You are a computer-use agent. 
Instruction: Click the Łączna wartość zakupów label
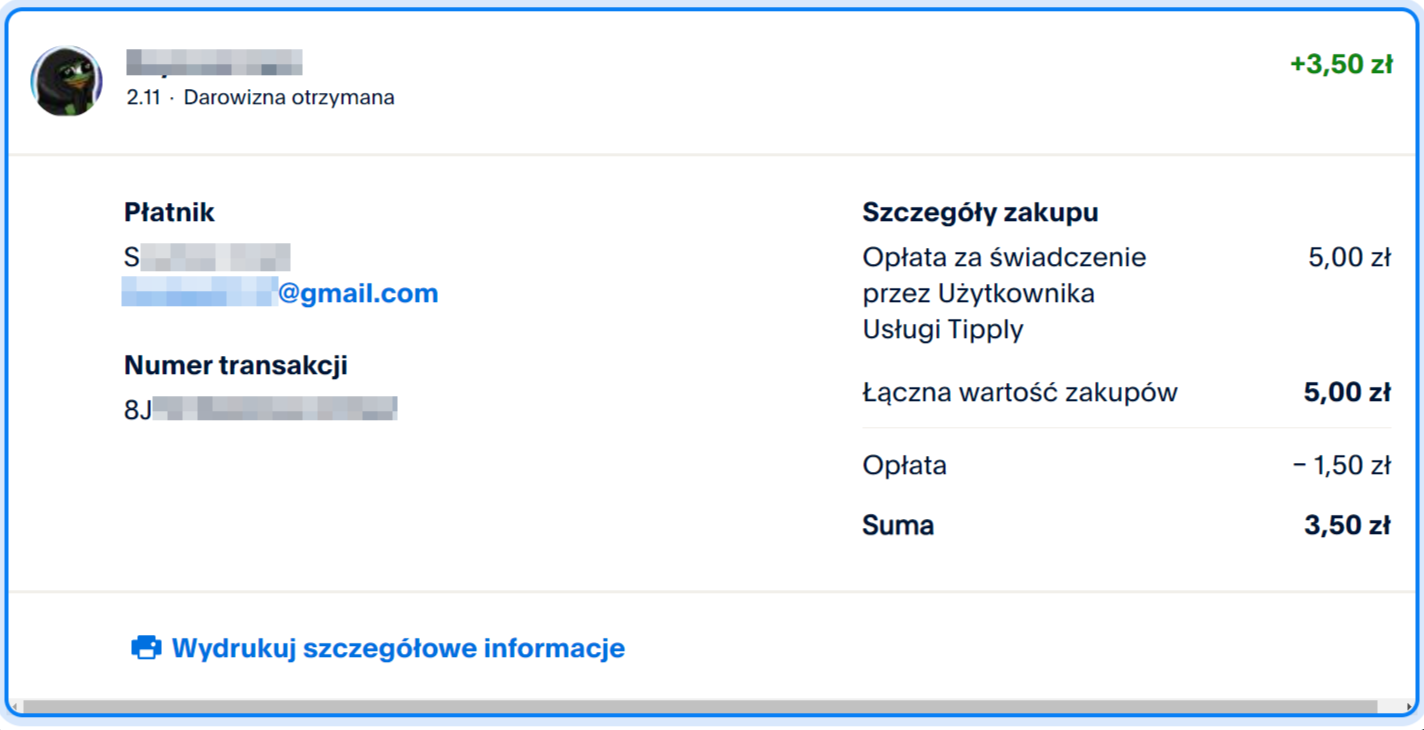(x=1019, y=392)
